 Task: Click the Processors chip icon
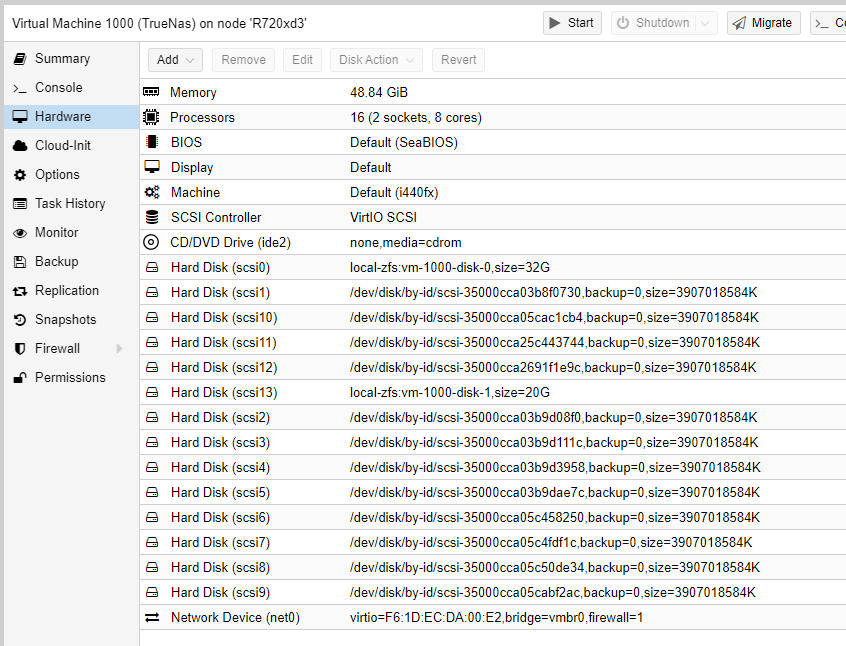151,117
